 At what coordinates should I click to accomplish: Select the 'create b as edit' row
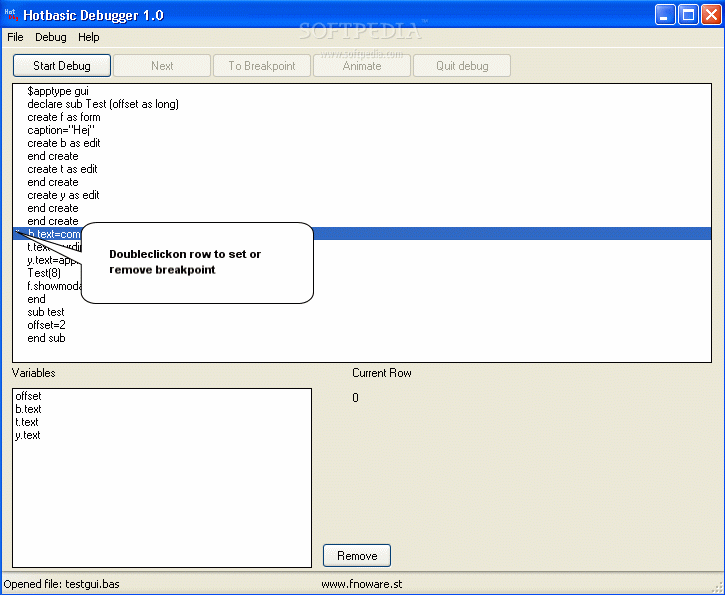(x=362, y=143)
